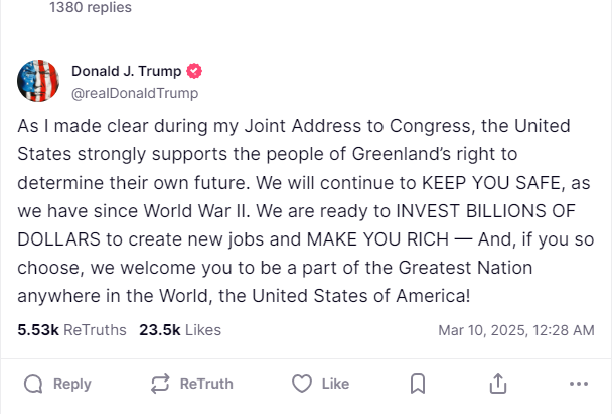Show the 5.53k ReTruths list
This screenshot has width=612, height=414.
(x=71, y=329)
